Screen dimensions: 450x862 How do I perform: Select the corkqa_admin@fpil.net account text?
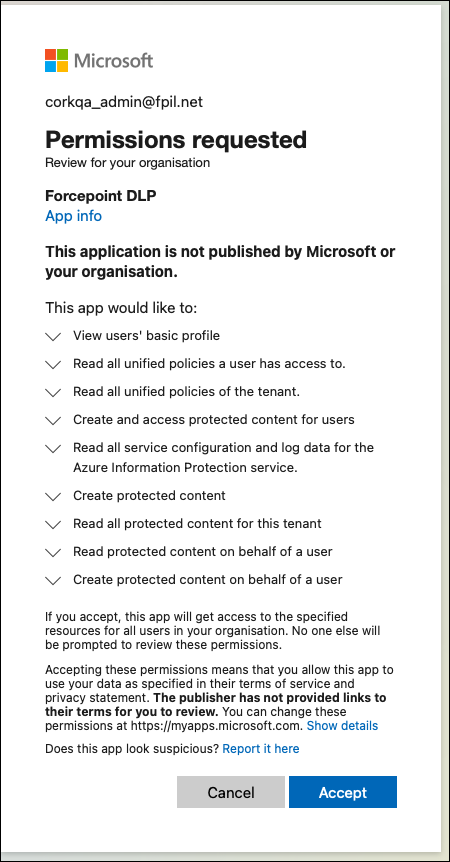click(124, 103)
